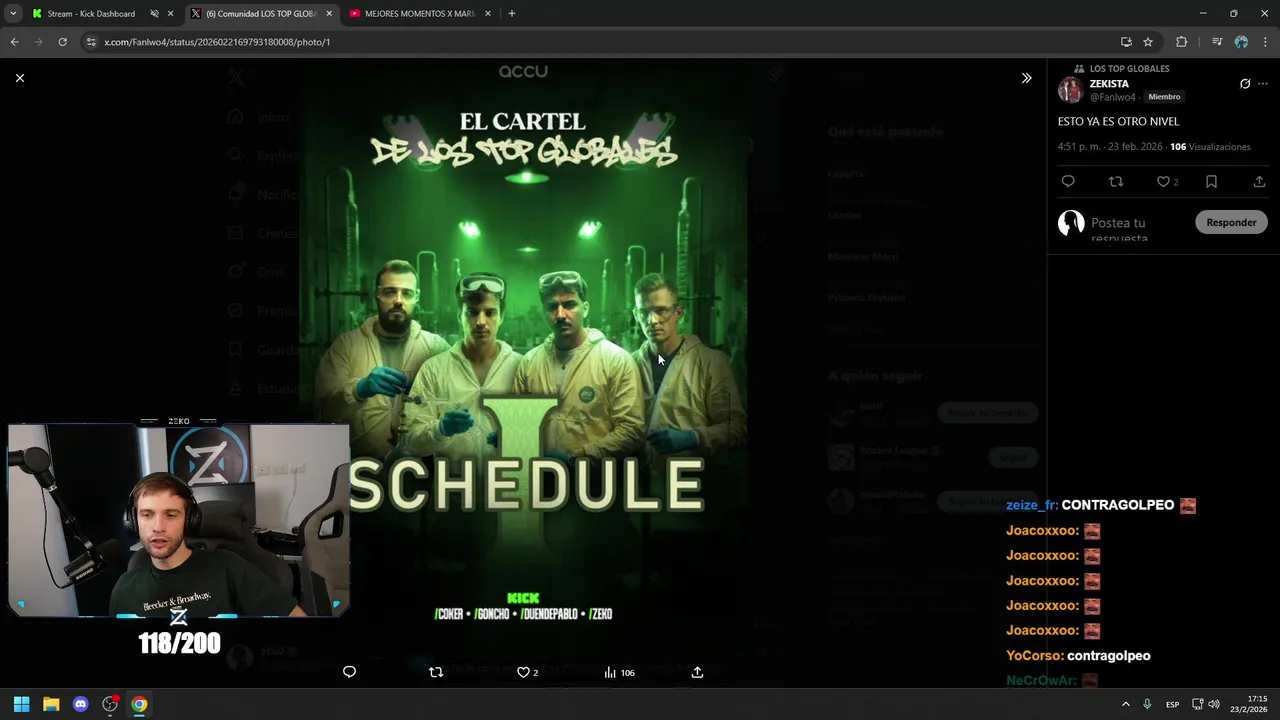Open Chrome from the taskbar
Viewport: 1280px width, 720px height.
pos(139,704)
